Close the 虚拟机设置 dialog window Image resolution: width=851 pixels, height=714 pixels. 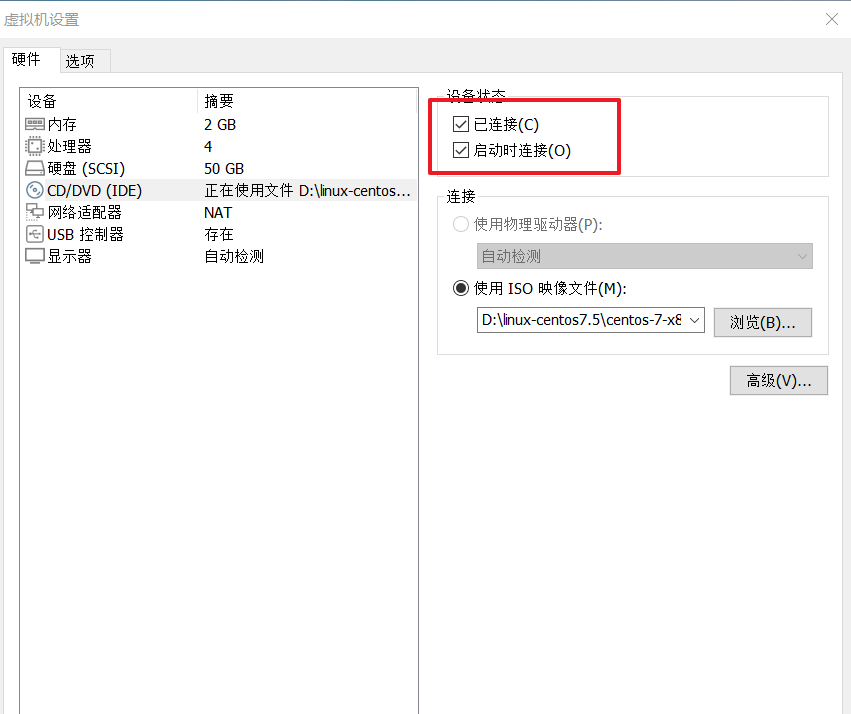[x=831, y=20]
